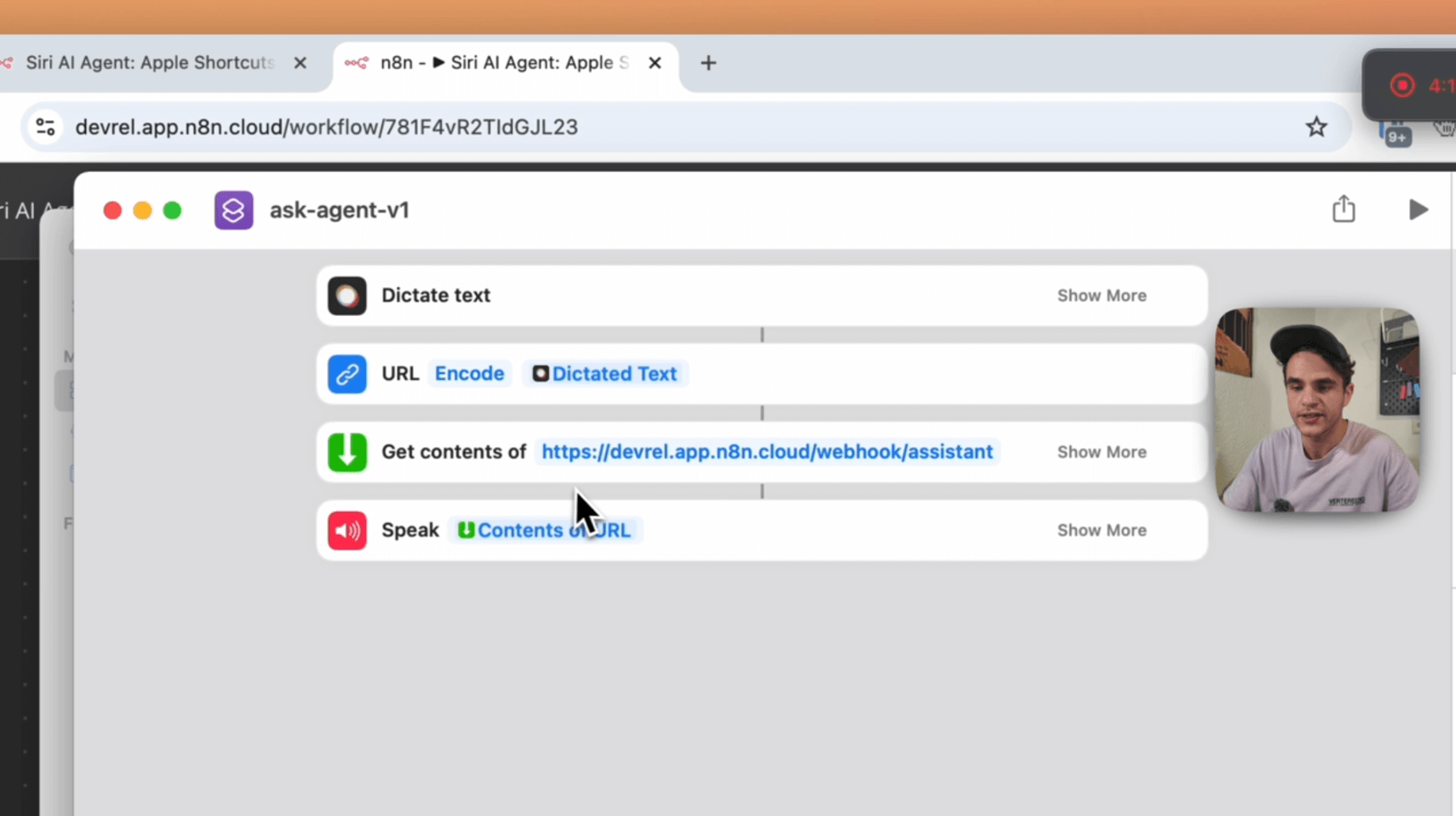Click the Contents of URL variable token

[545, 531]
